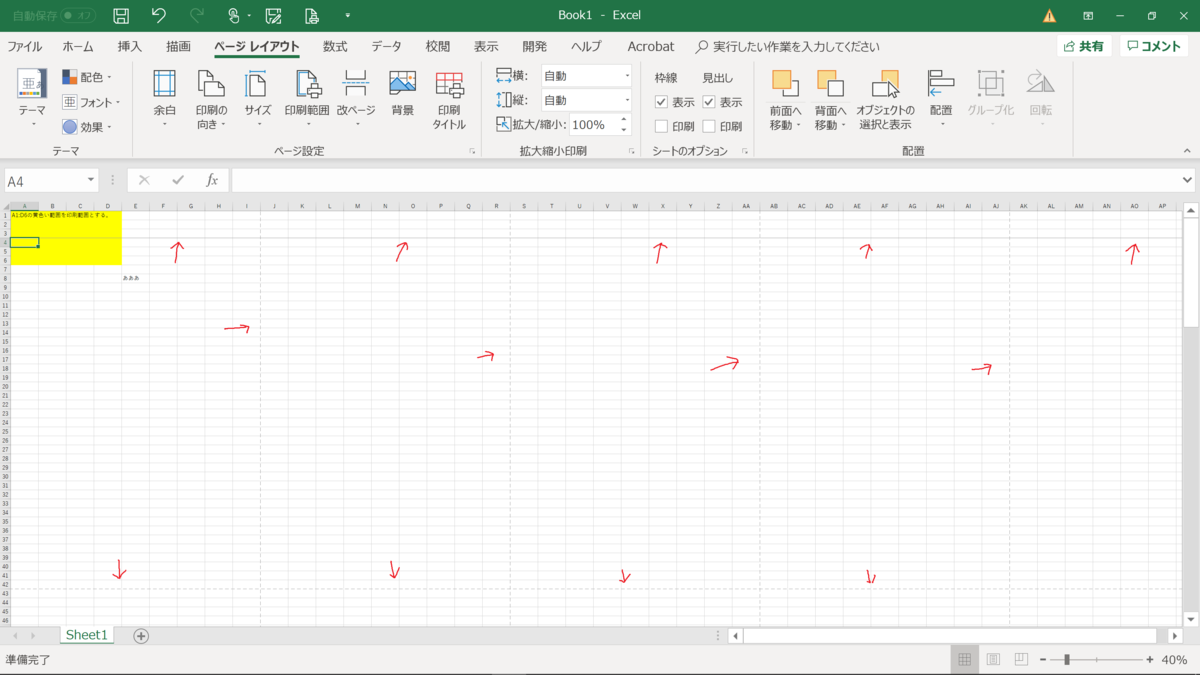Open theme Effects (効果) menu

(87, 127)
